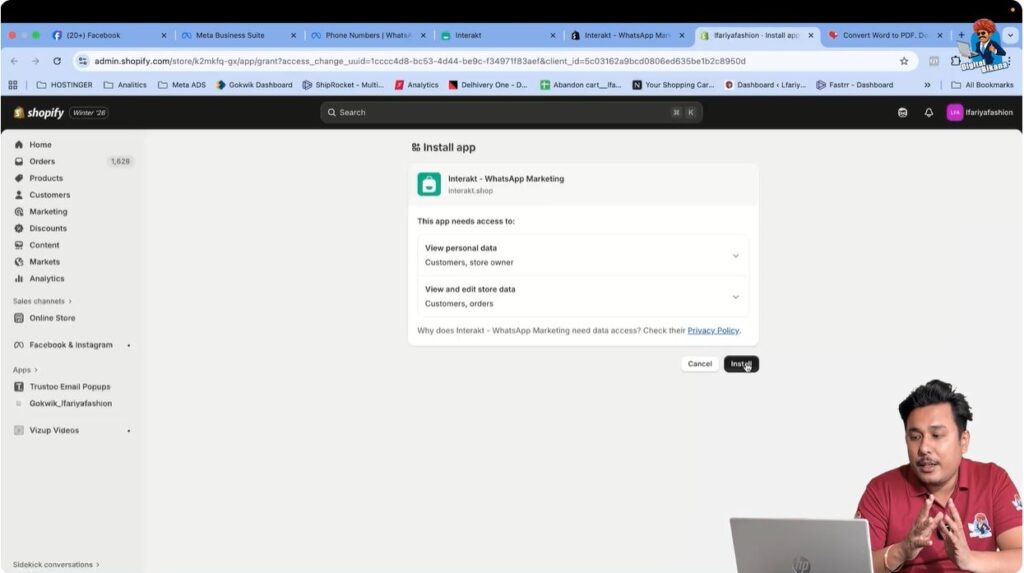Open Analytics in Shopify sidebar
Screen dimensions: 1024x573
46,278
